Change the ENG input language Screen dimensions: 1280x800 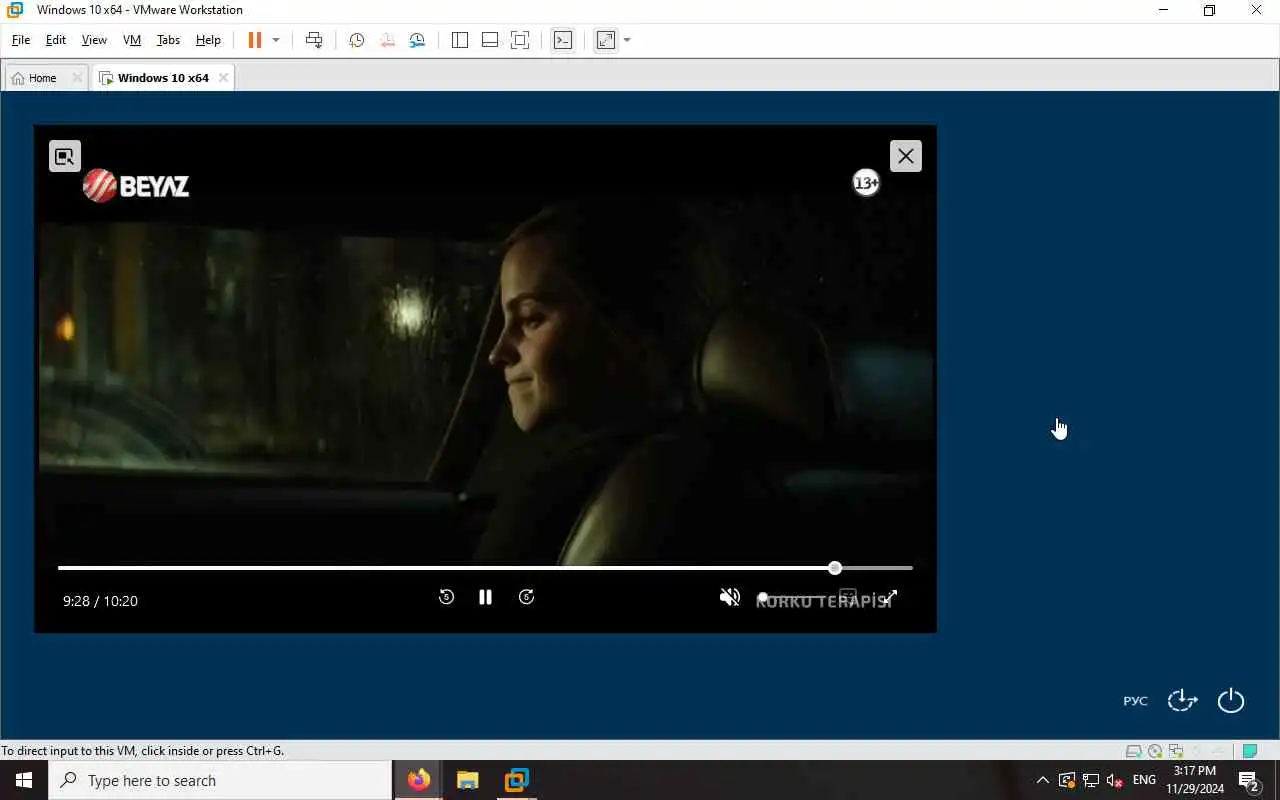(x=1145, y=780)
